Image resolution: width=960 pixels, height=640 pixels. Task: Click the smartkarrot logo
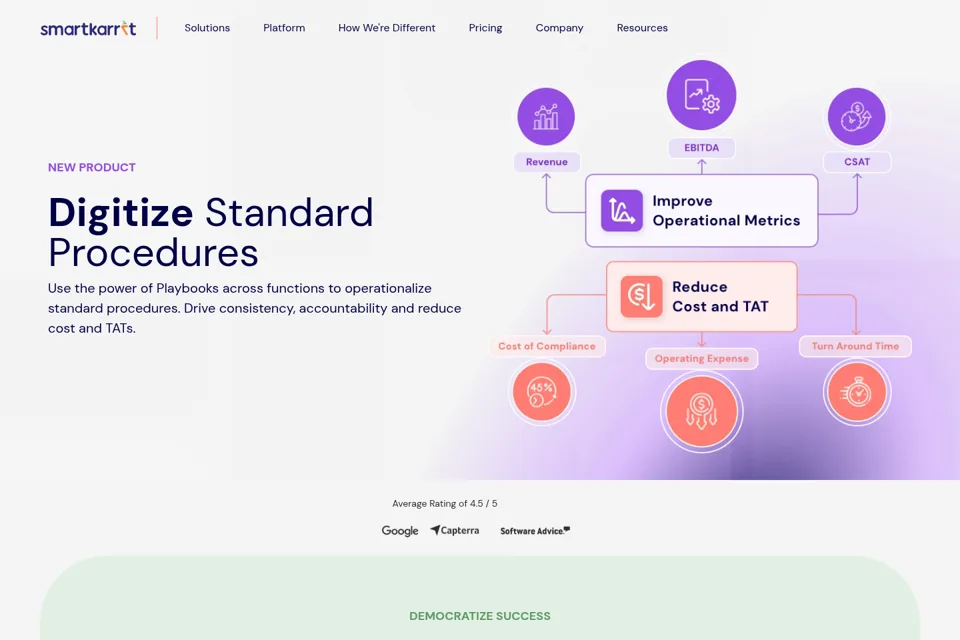click(x=88, y=28)
